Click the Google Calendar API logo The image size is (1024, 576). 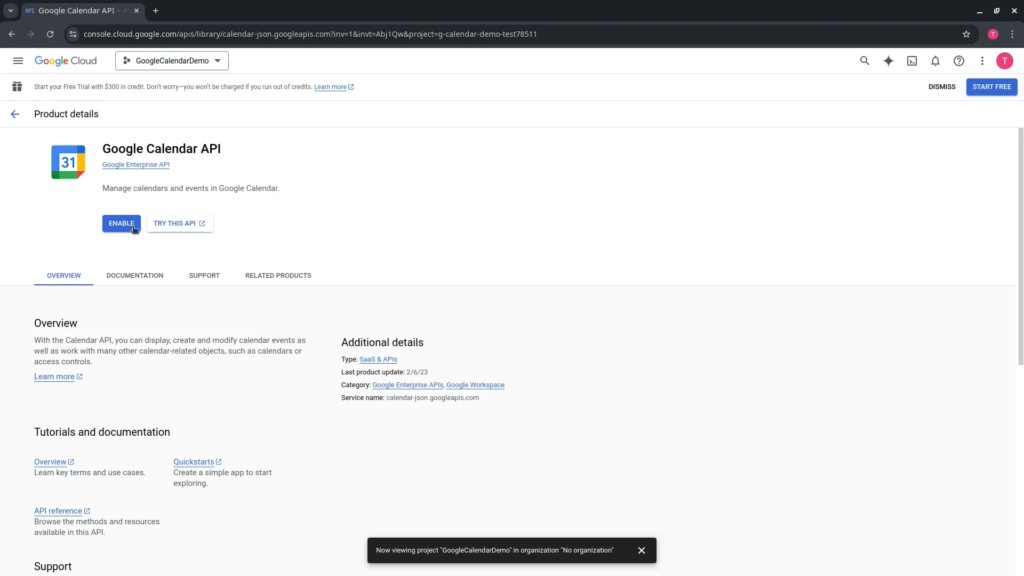(68, 162)
